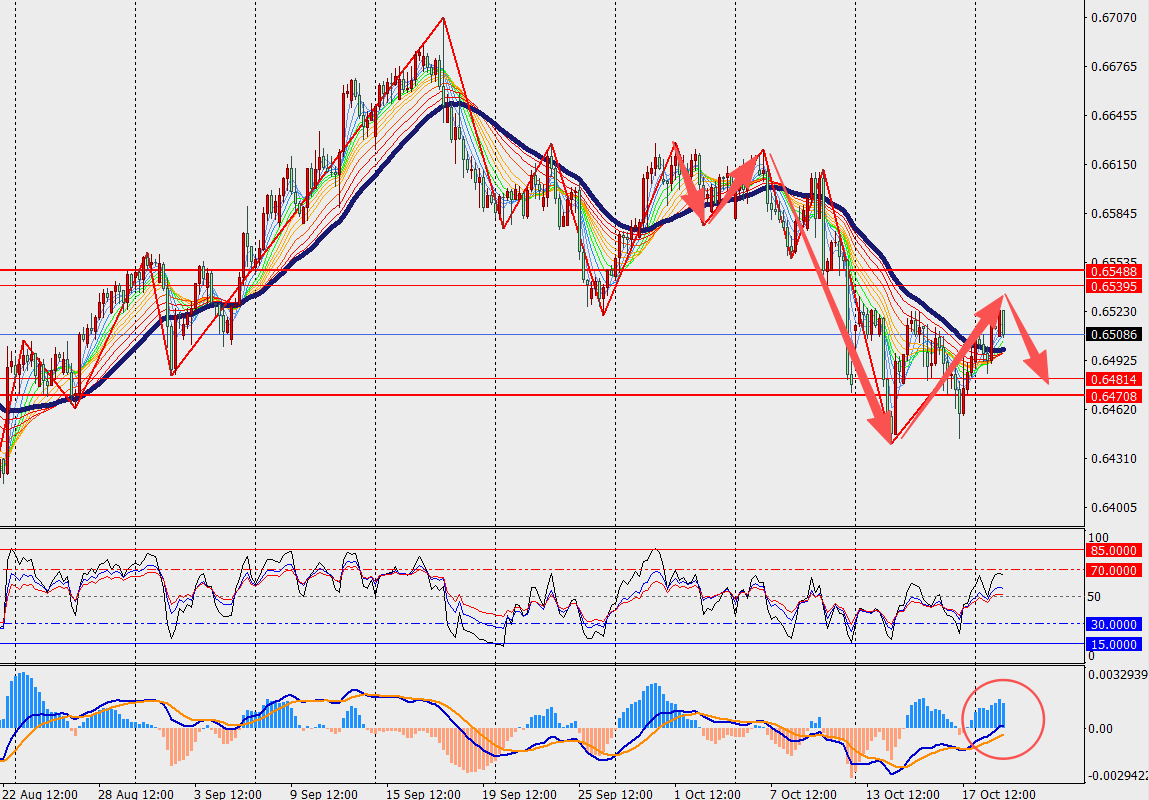Image resolution: width=1149 pixels, height=800 pixels.
Task: Click the 1 Oct 12:00 date label
Action: [x=707, y=794]
